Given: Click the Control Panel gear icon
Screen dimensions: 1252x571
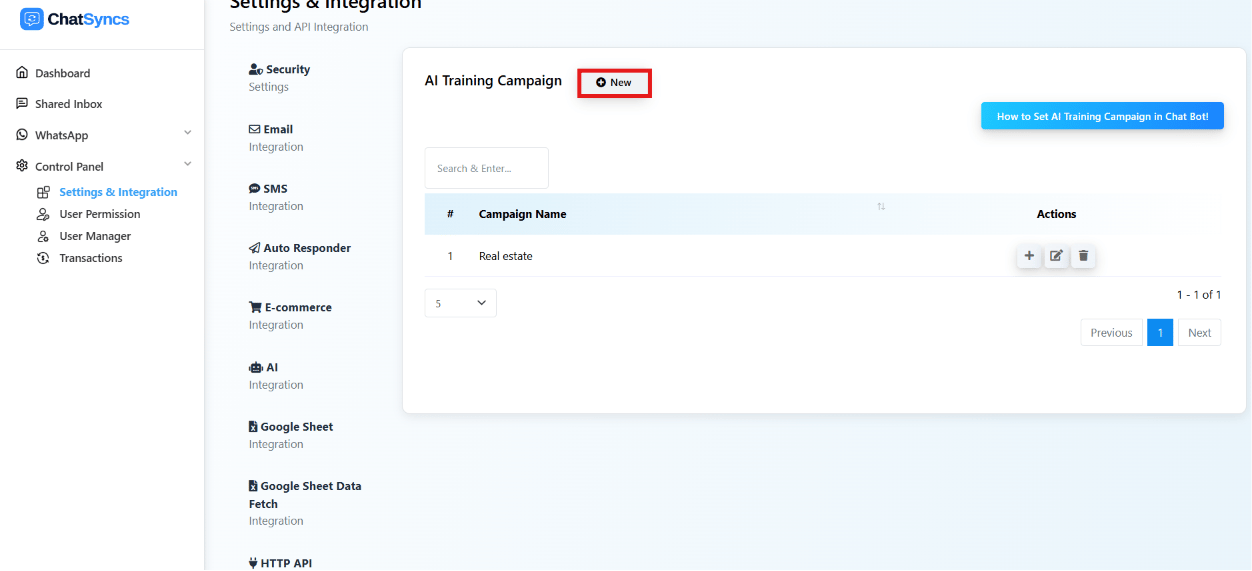Looking at the screenshot, I should (22, 166).
